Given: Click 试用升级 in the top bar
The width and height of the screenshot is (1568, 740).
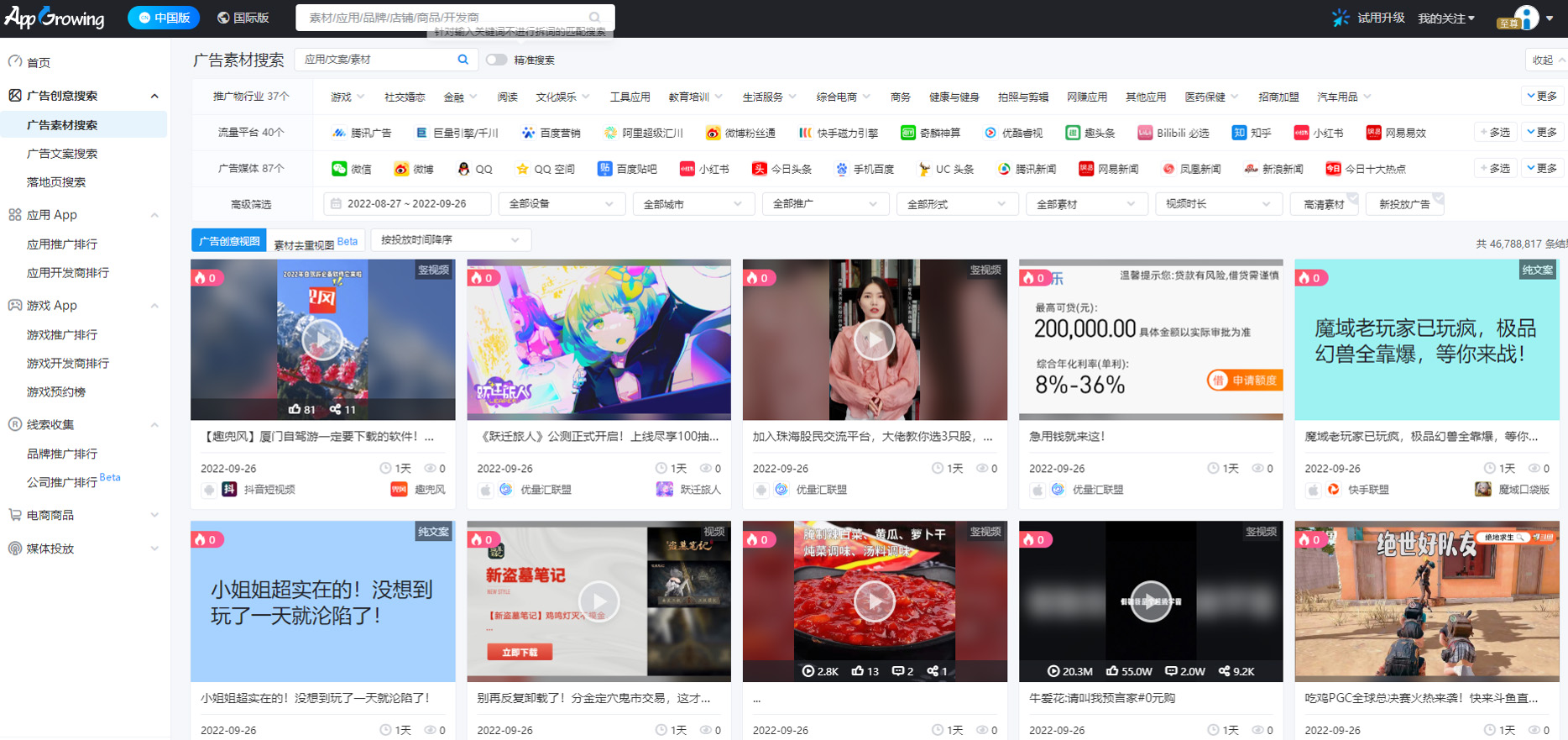Looking at the screenshot, I should coord(1381,18).
